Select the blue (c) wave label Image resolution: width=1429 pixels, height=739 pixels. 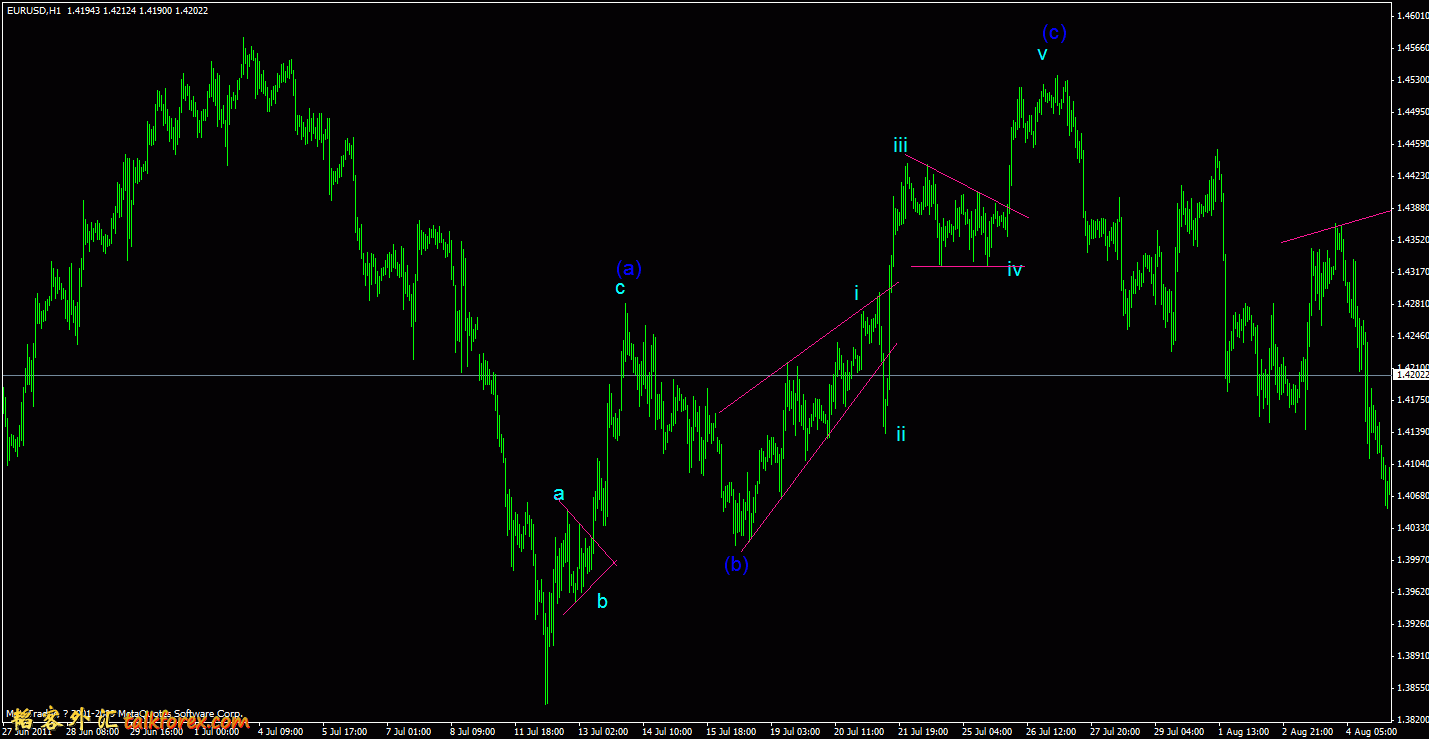coord(1054,32)
